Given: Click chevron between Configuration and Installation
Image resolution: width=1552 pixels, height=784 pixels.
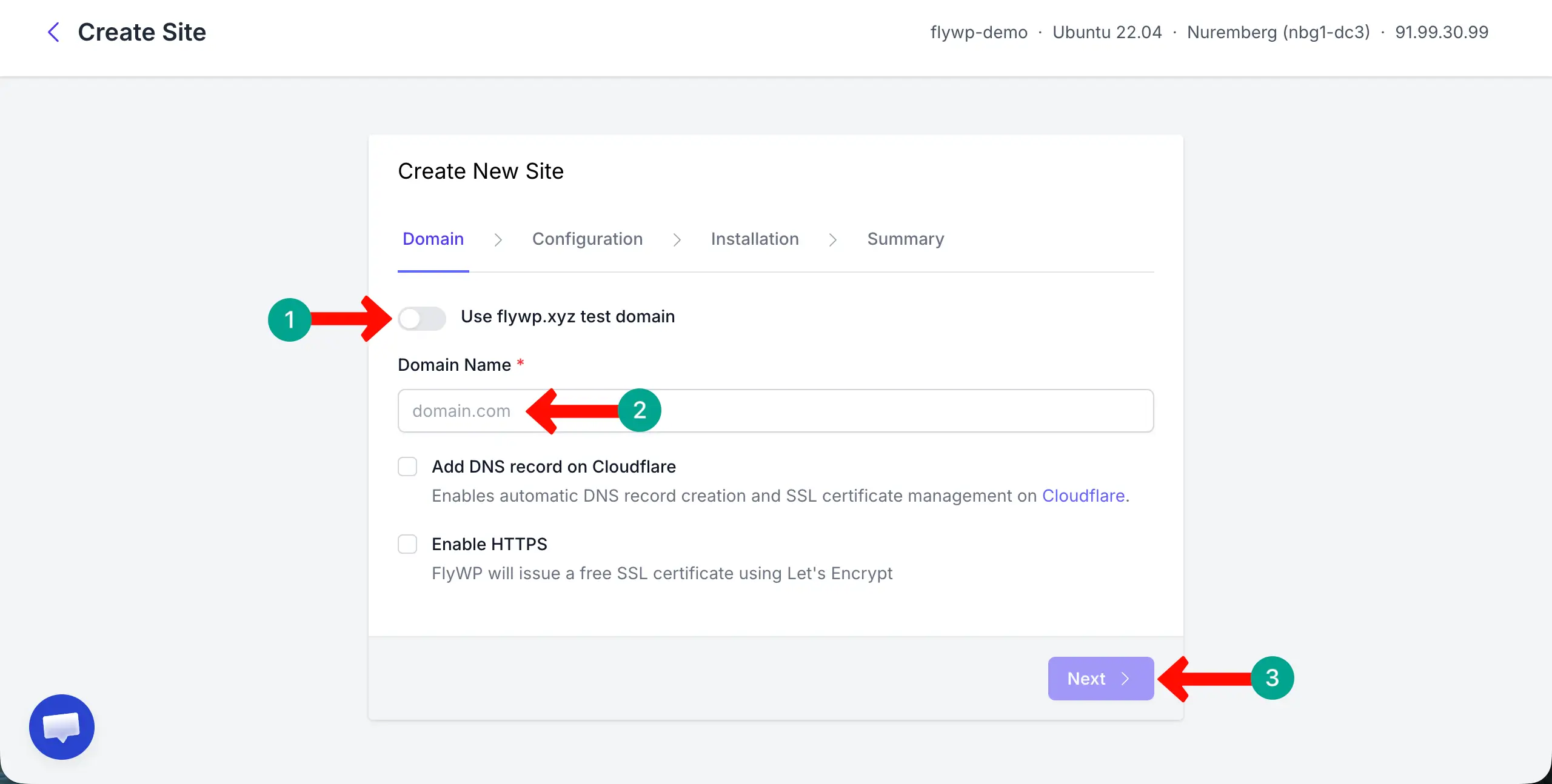Looking at the screenshot, I should 677,240.
